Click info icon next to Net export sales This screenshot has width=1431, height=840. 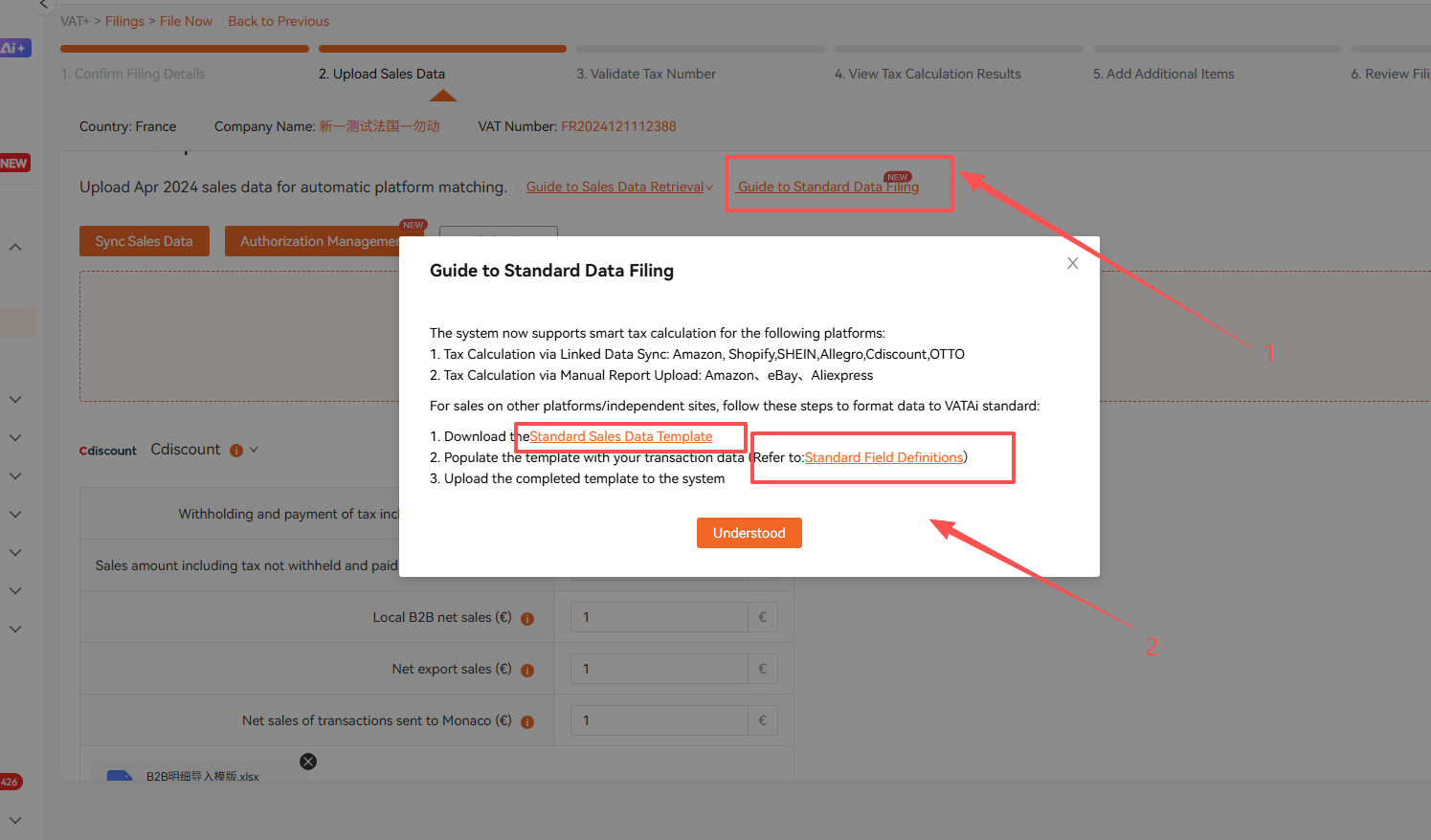pos(527,671)
